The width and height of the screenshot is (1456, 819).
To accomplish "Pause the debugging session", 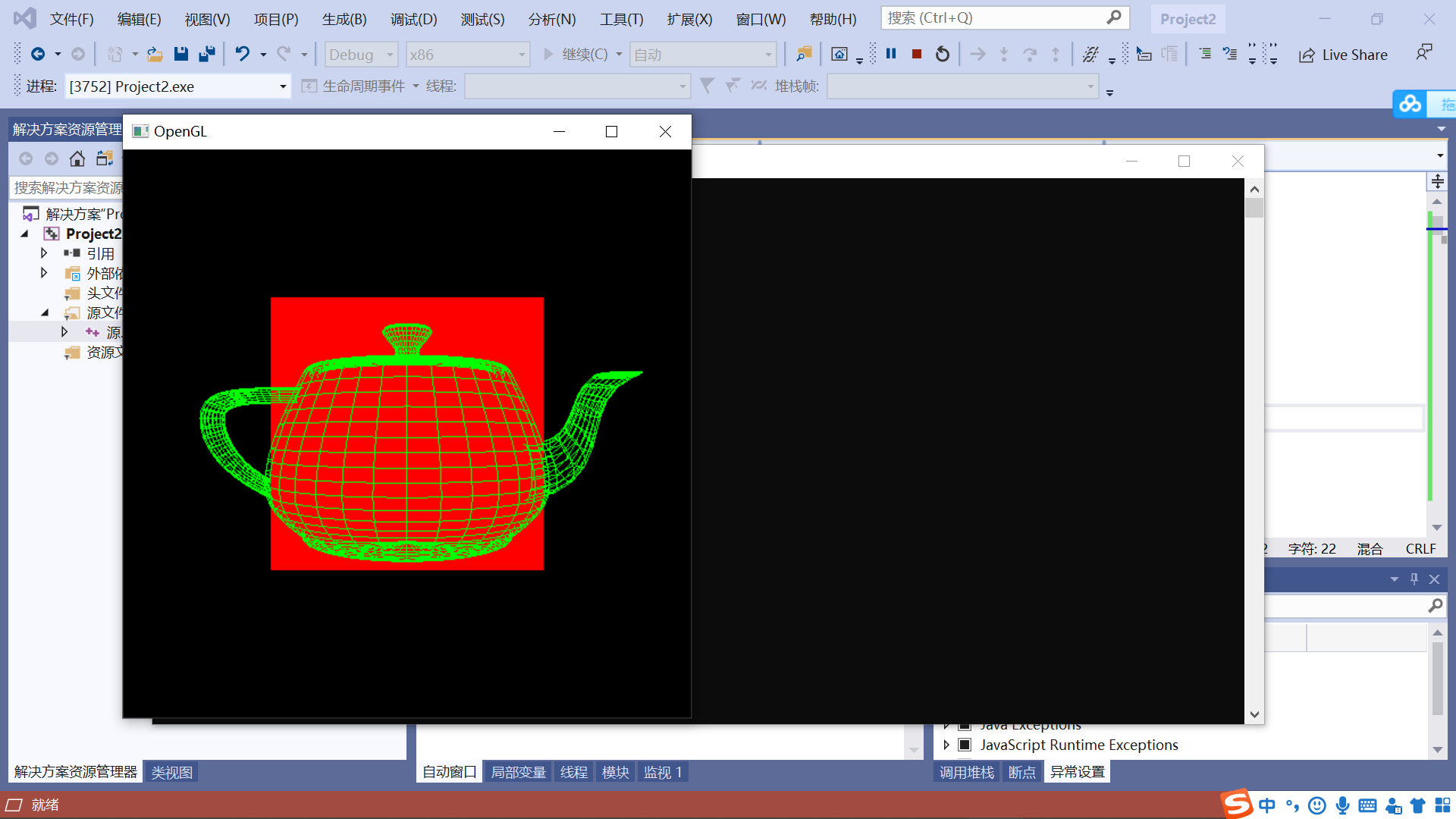I will (891, 54).
